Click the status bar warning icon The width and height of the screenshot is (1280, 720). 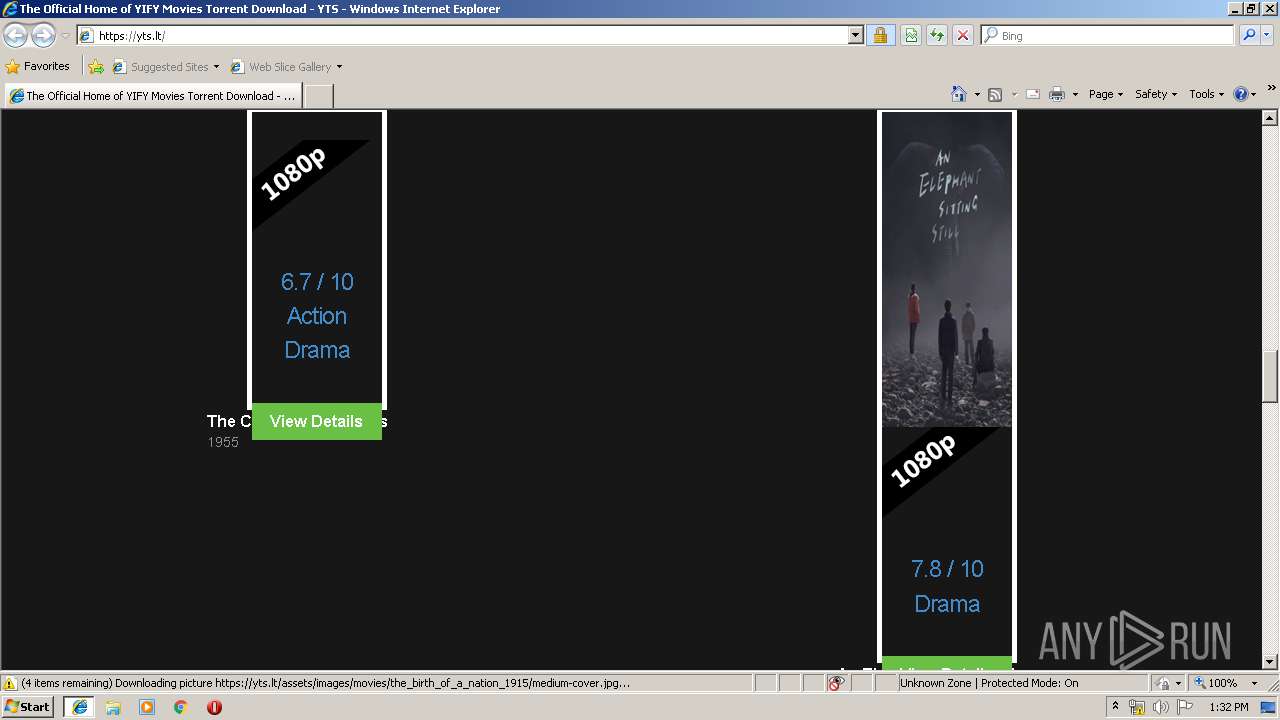(10, 683)
